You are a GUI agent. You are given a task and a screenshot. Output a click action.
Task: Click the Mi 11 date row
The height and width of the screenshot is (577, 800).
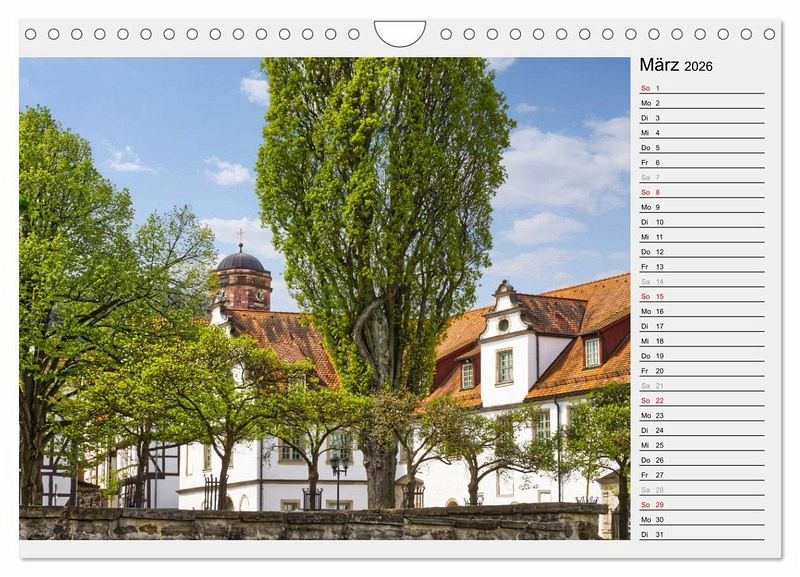click(x=701, y=237)
